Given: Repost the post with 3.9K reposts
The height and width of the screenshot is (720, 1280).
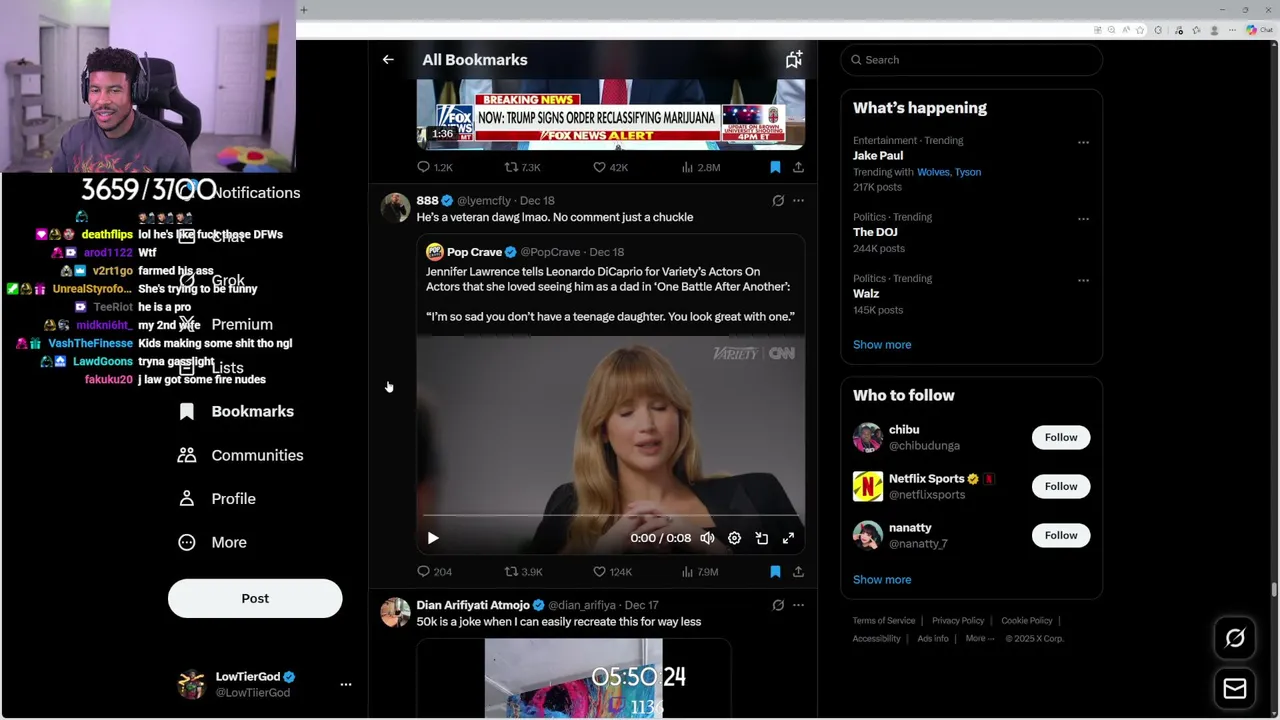Looking at the screenshot, I should click(x=522, y=572).
